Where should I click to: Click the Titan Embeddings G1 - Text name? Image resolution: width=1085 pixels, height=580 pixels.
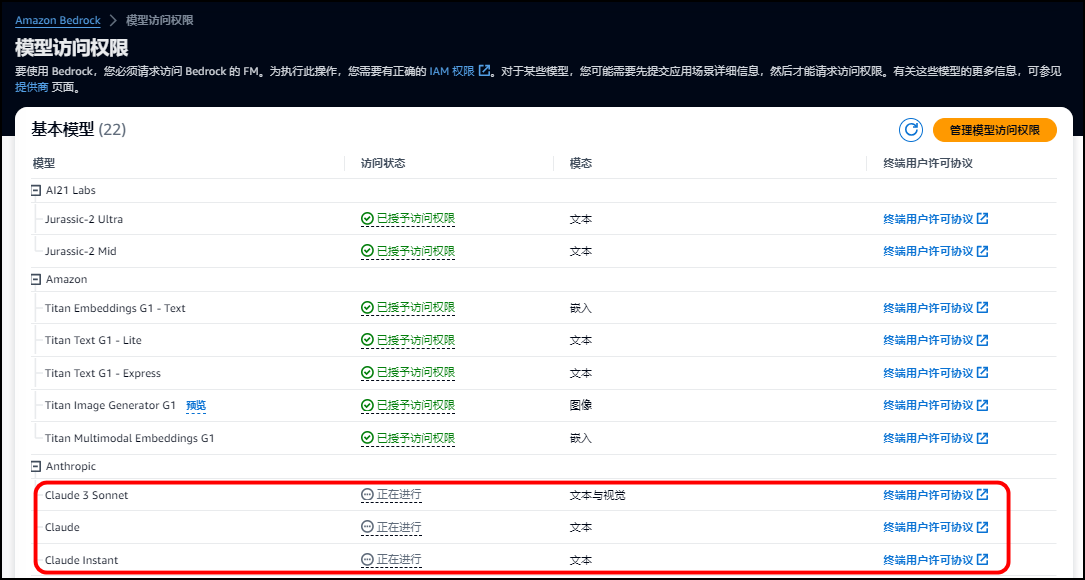115,308
